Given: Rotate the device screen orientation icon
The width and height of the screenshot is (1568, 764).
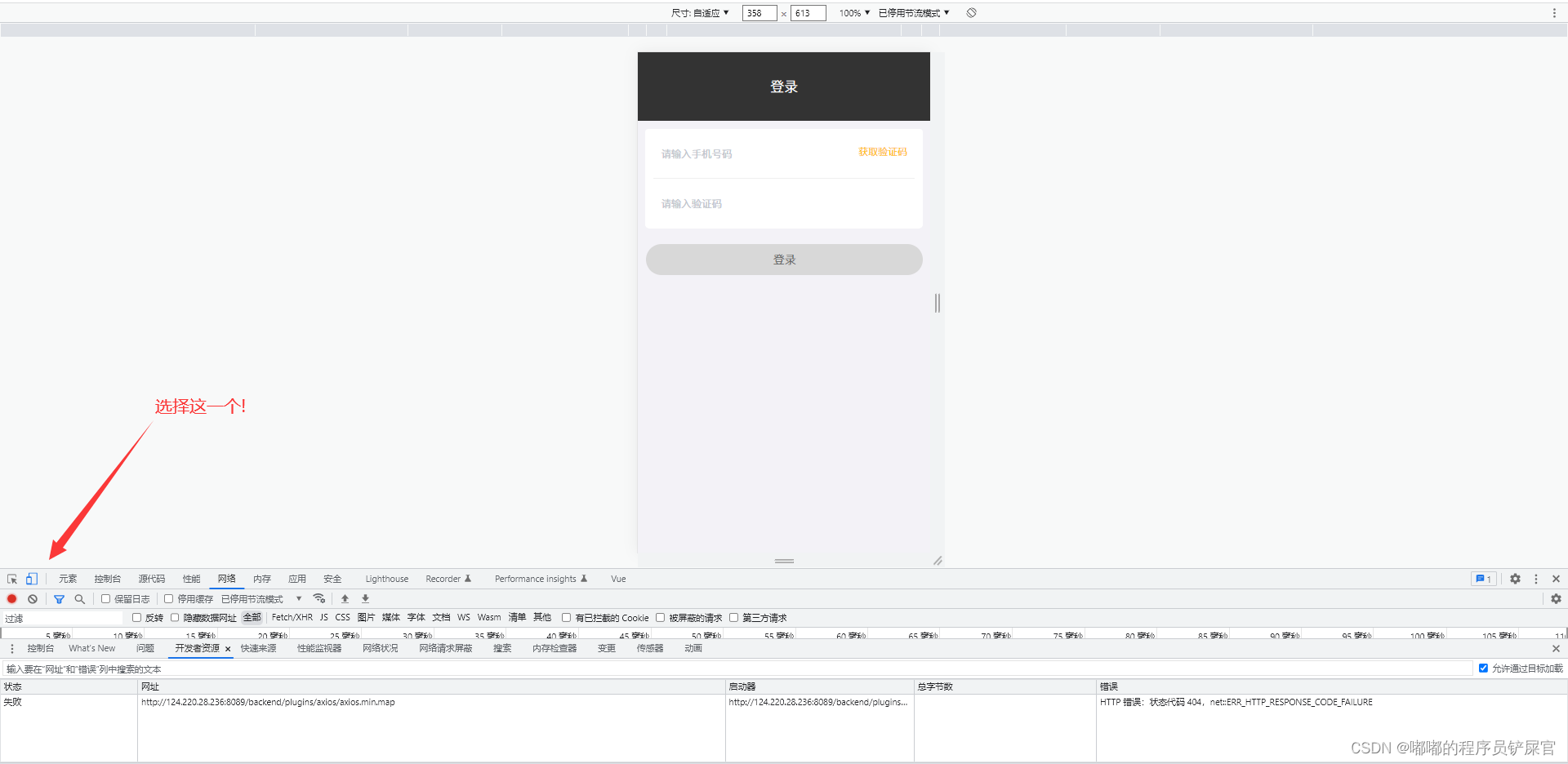Looking at the screenshot, I should (x=971, y=13).
